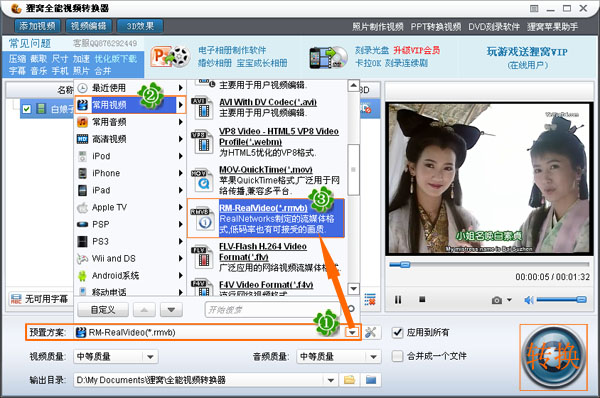Select 常用音频 menu category
Image resolution: width=600 pixels, height=398 pixels.
(x=130, y=122)
